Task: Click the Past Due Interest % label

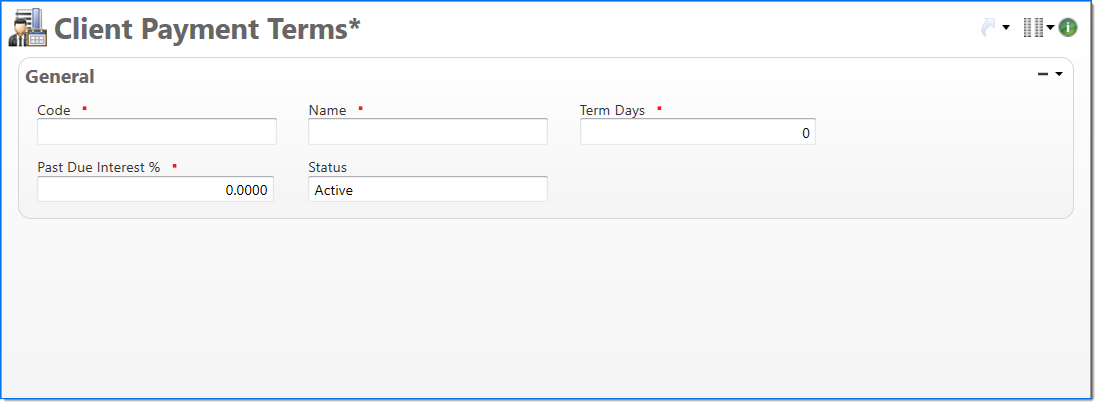Action: point(98,168)
